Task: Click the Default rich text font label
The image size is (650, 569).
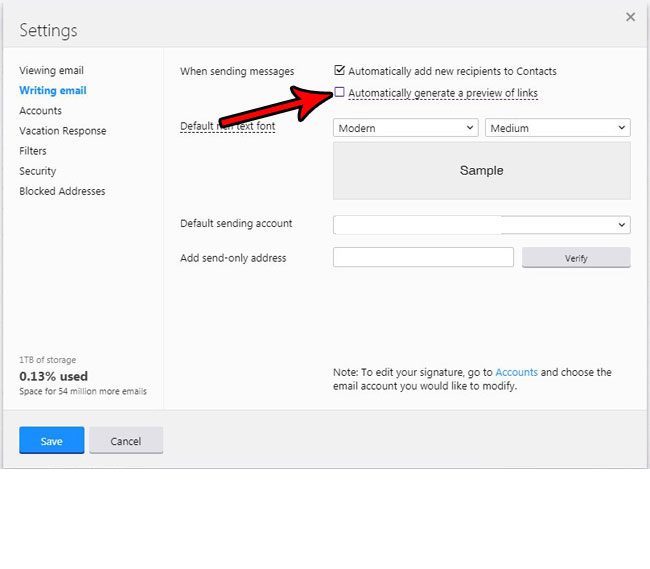Action: tap(227, 127)
